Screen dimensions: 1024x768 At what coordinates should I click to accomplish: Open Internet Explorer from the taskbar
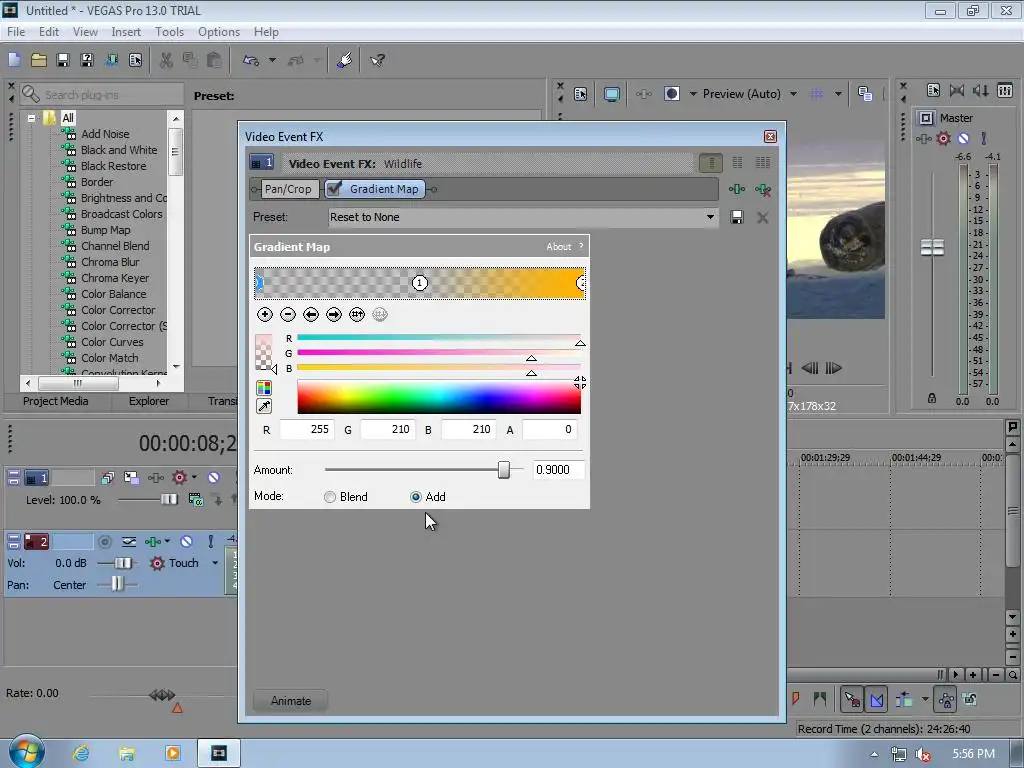[x=81, y=753]
